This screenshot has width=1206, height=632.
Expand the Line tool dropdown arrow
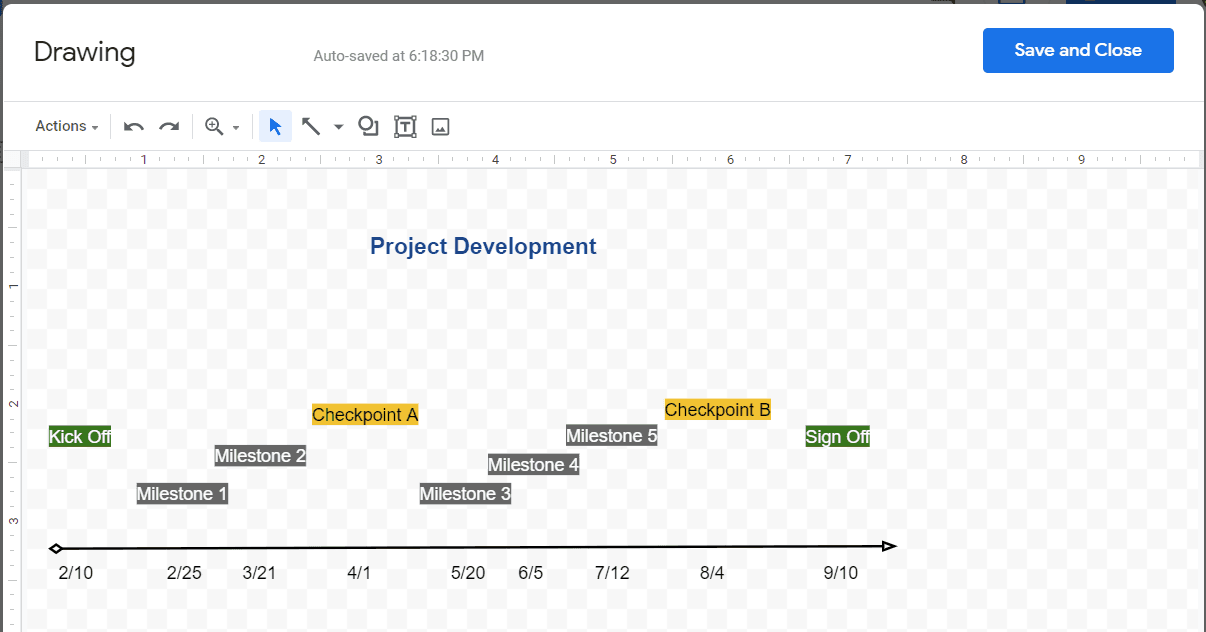[337, 126]
